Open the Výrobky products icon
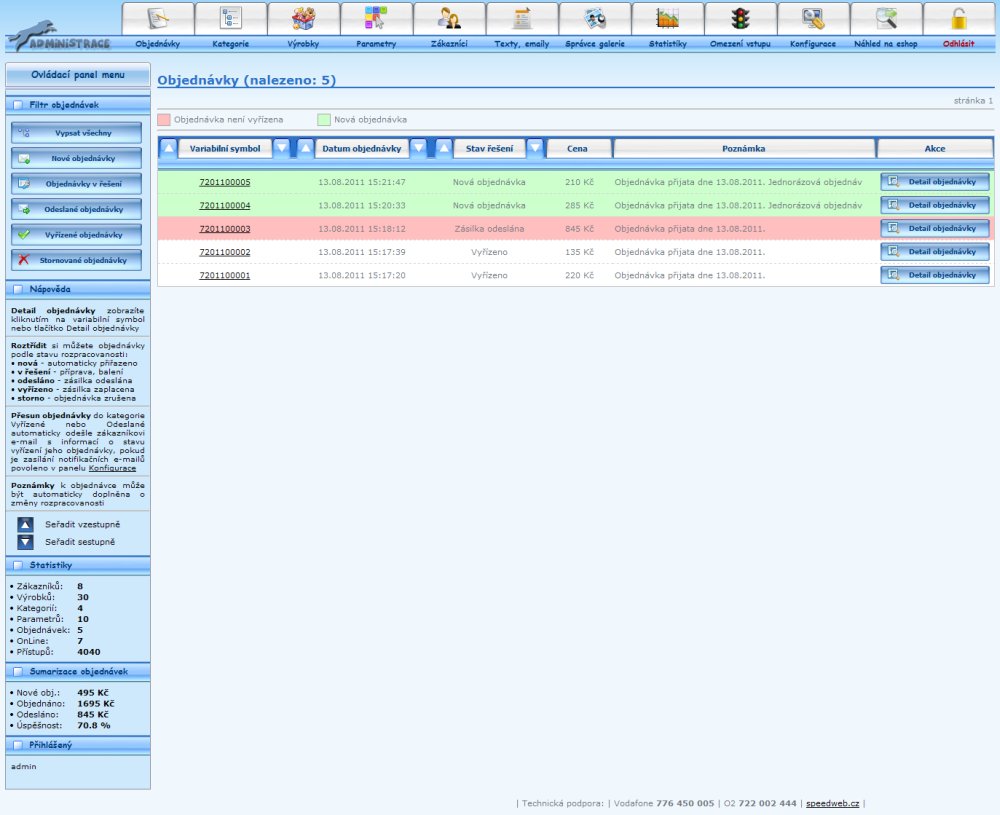The image size is (1000, 815). click(303, 19)
